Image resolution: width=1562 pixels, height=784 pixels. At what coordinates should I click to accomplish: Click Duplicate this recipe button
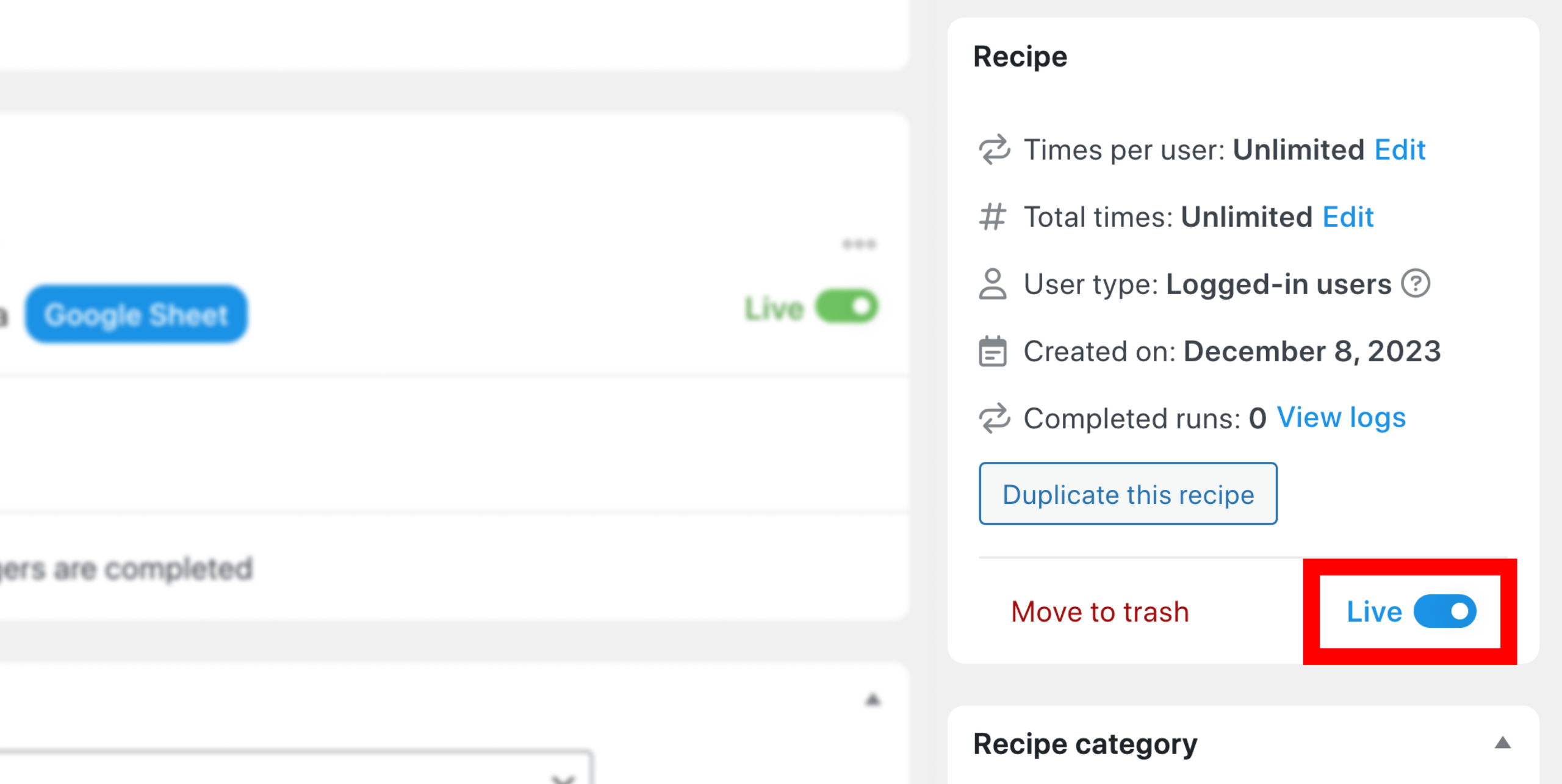tap(1128, 494)
